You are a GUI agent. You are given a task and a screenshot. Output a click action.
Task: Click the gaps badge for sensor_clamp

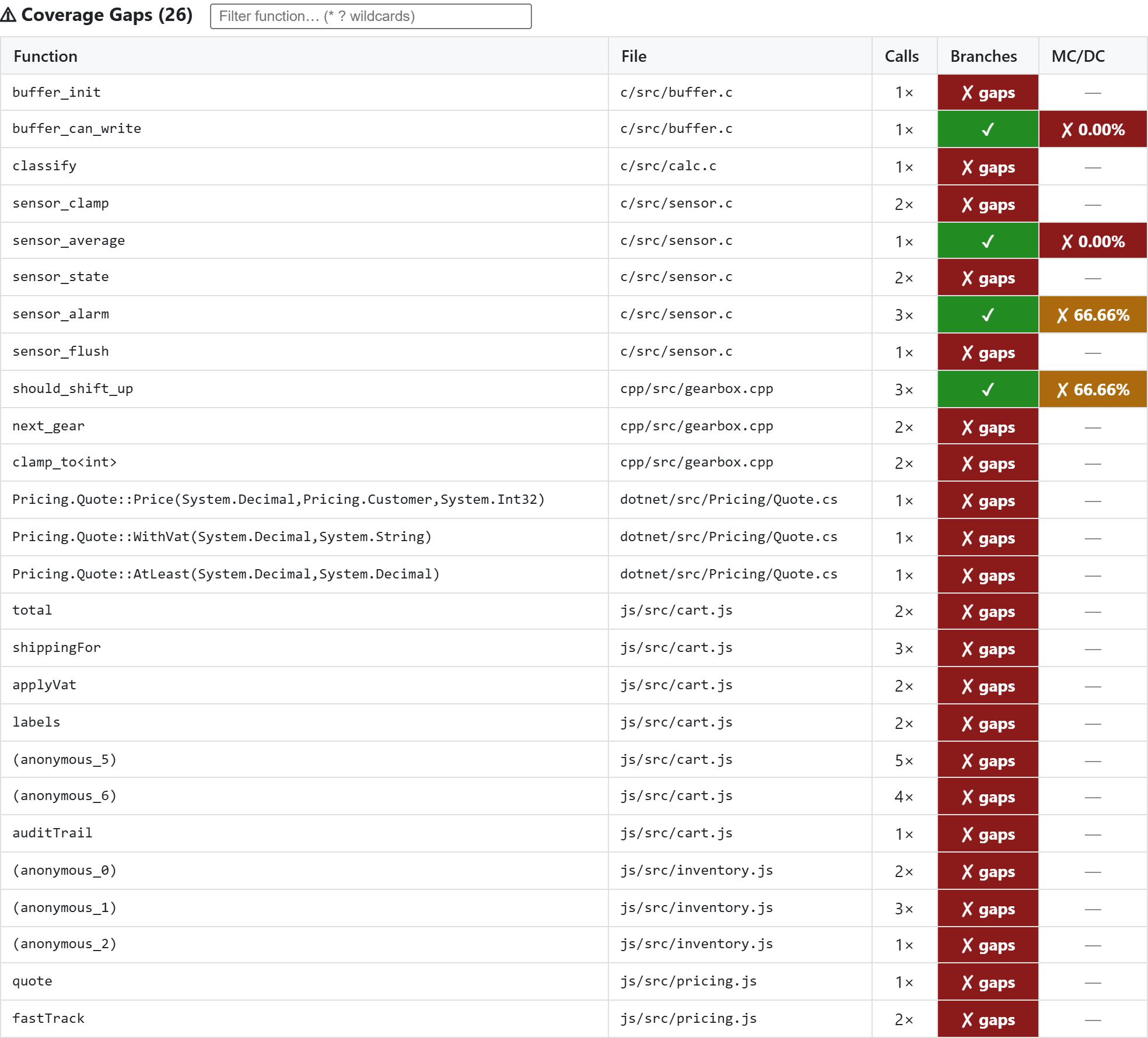pyautogui.click(x=988, y=204)
